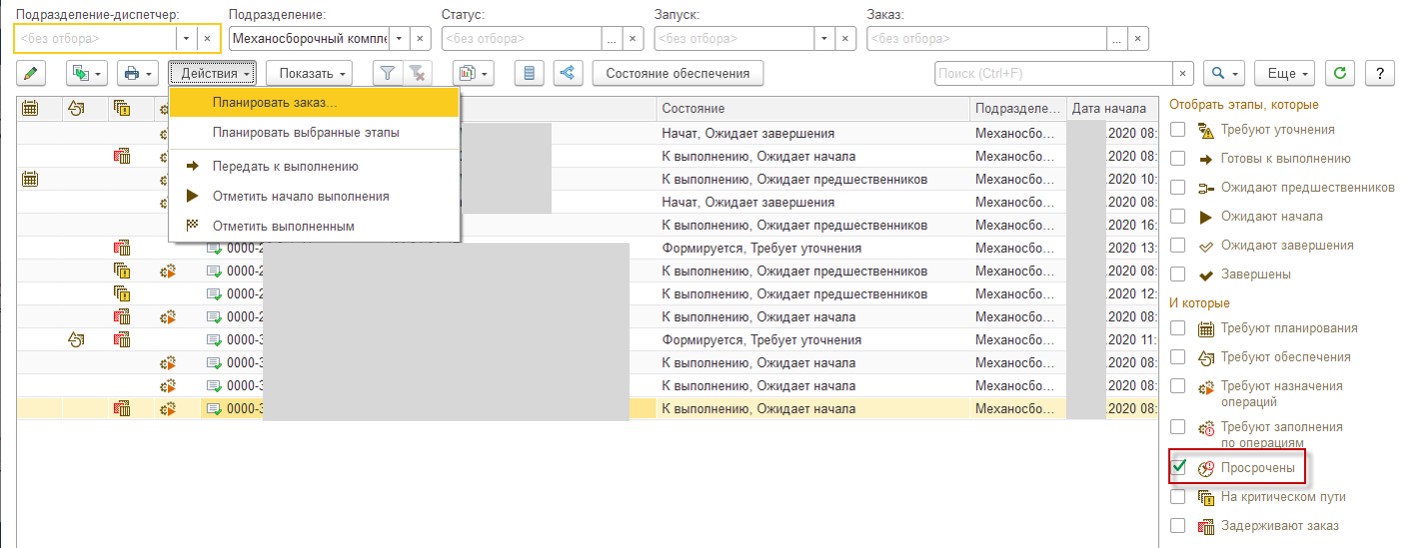Click the green refresh icon
This screenshot has width=1416, height=548.
(x=1340, y=74)
